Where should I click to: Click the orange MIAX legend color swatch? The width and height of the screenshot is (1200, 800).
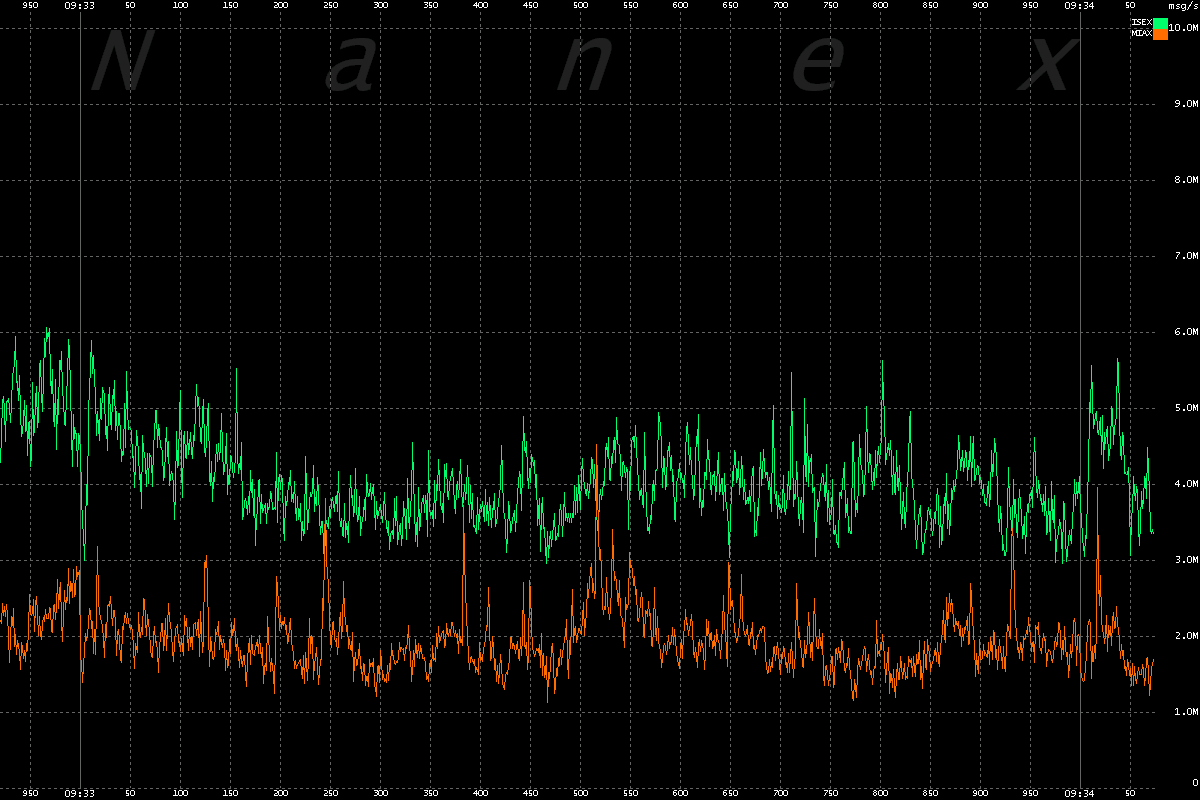[1160, 35]
